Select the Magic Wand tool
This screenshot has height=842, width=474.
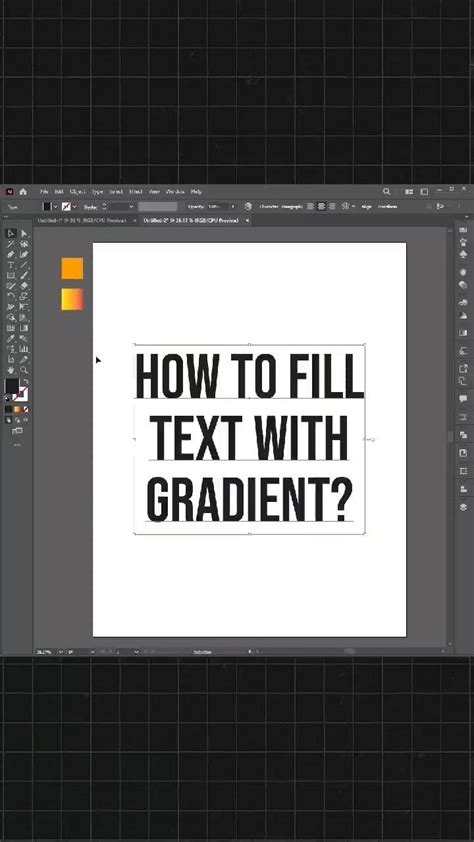(x=10, y=244)
